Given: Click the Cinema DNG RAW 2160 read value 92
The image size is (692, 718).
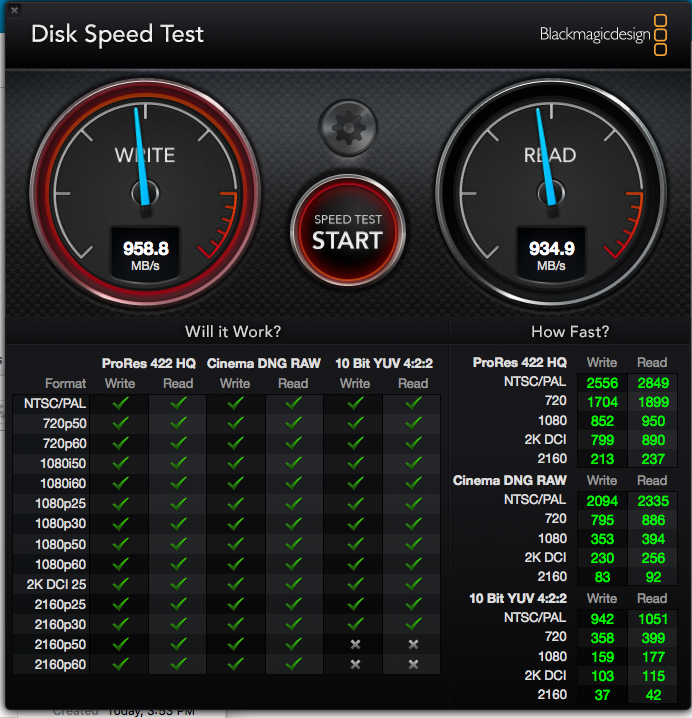Looking at the screenshot, I should [651, 577].
